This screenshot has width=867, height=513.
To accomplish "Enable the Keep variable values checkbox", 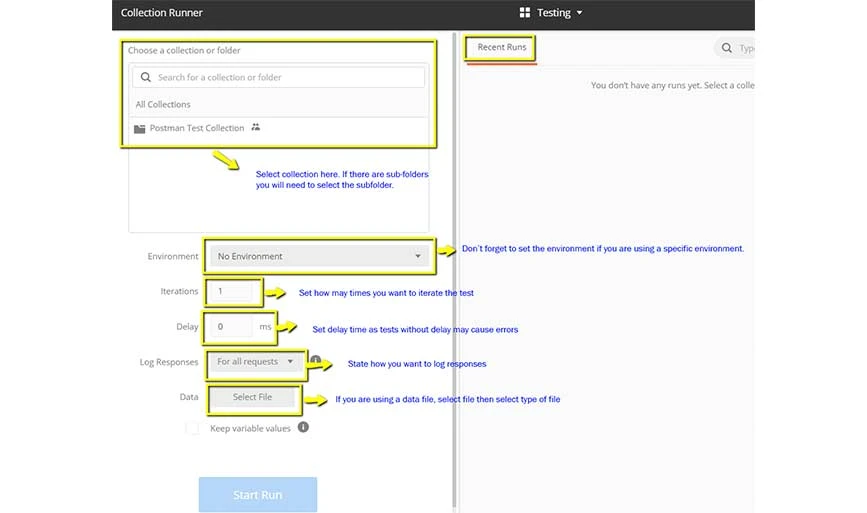I will pos(192,428).
